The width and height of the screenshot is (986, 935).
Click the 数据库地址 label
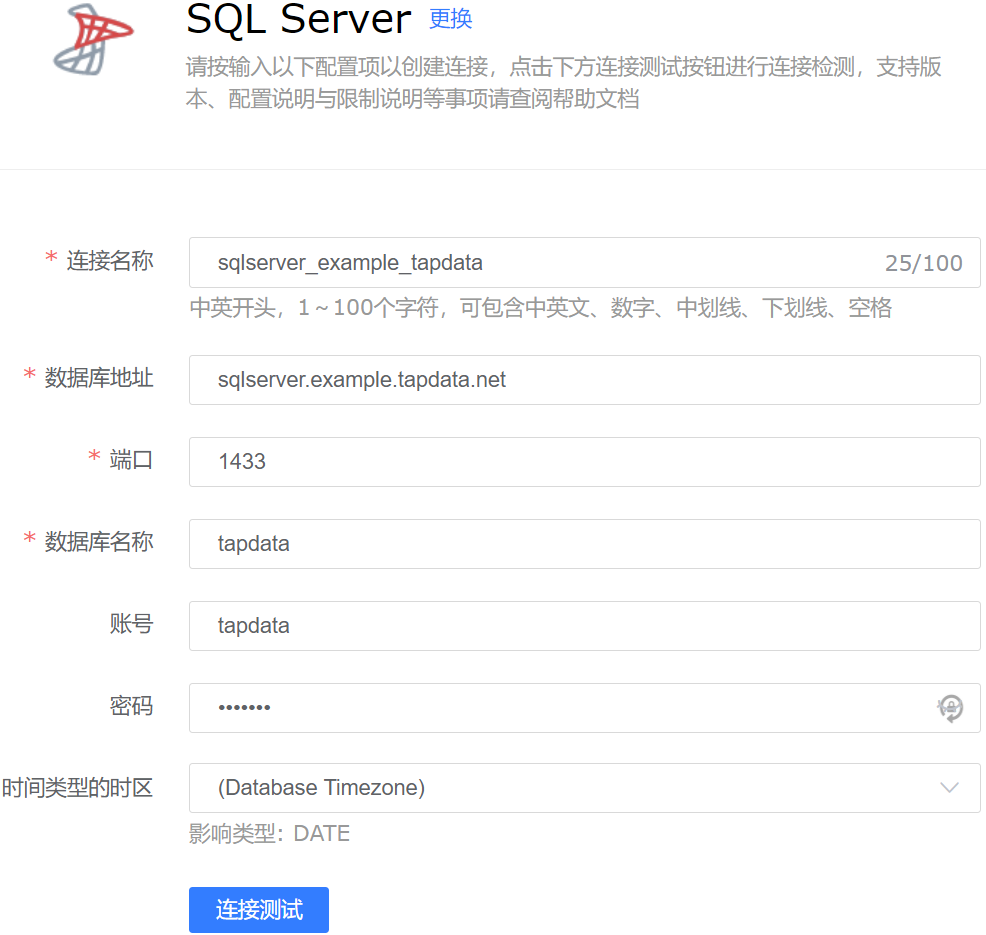pos(99,378)
